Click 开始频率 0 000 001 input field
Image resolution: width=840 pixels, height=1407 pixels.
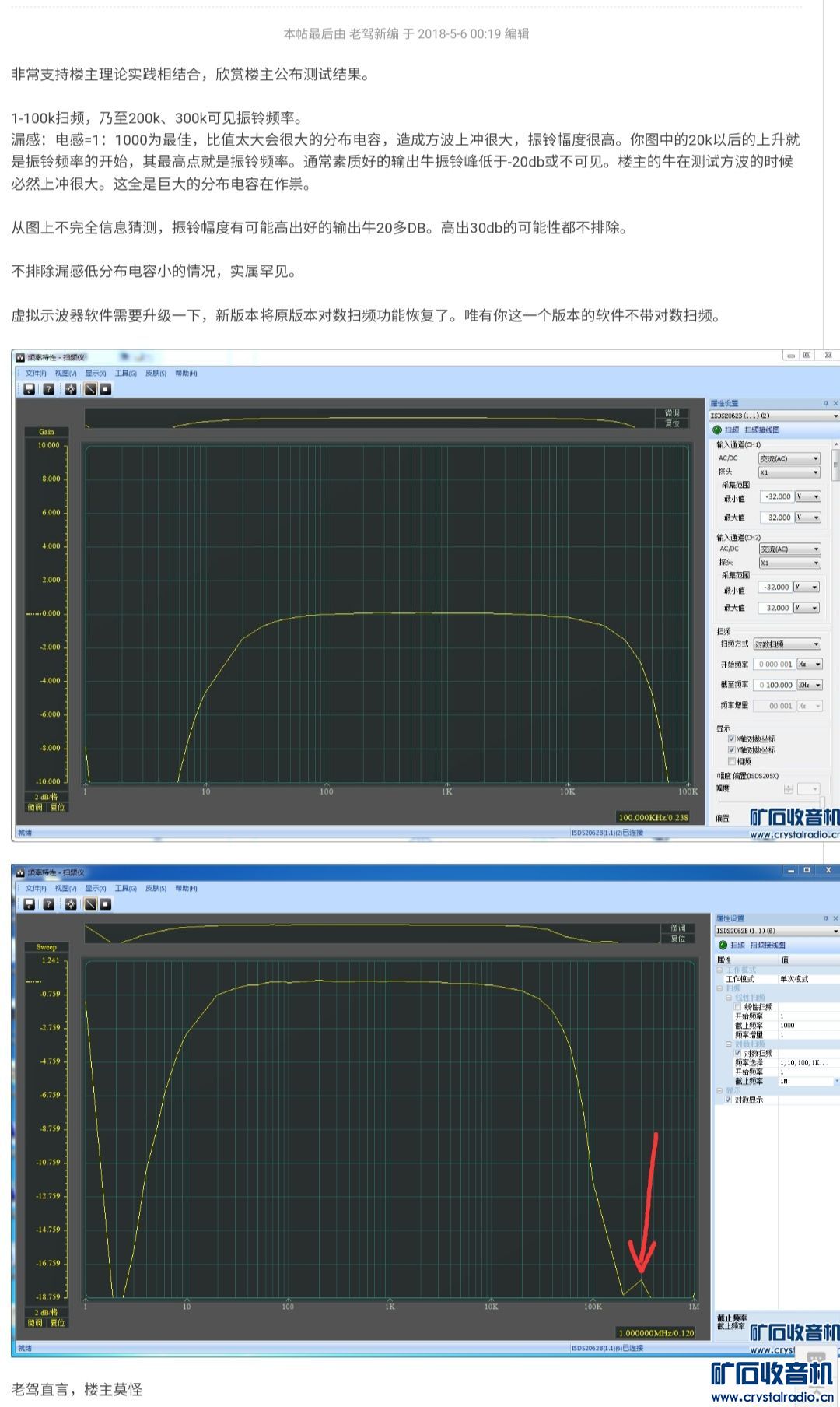coord(775,665)
